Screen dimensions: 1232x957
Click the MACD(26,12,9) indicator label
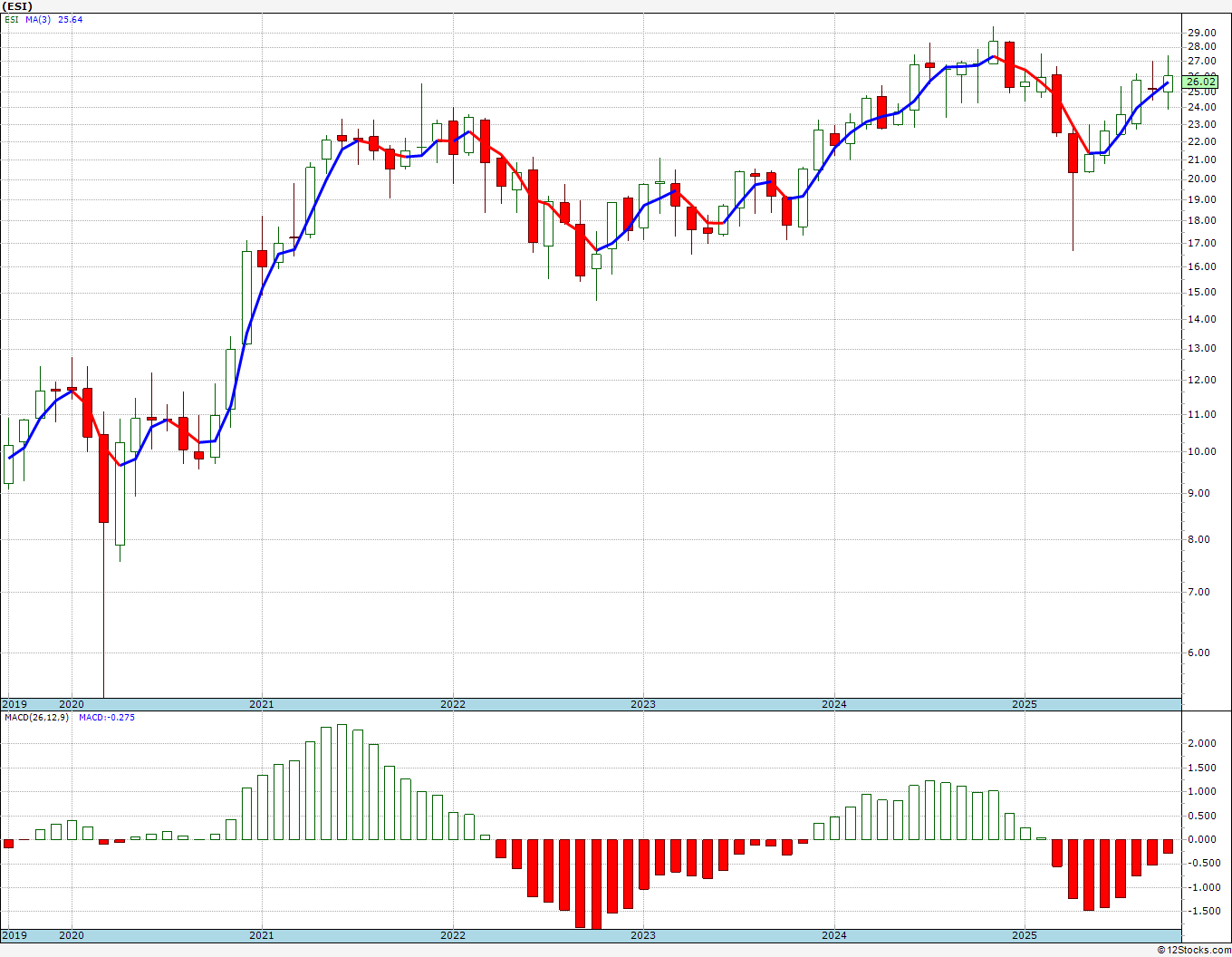pos(36,718)
